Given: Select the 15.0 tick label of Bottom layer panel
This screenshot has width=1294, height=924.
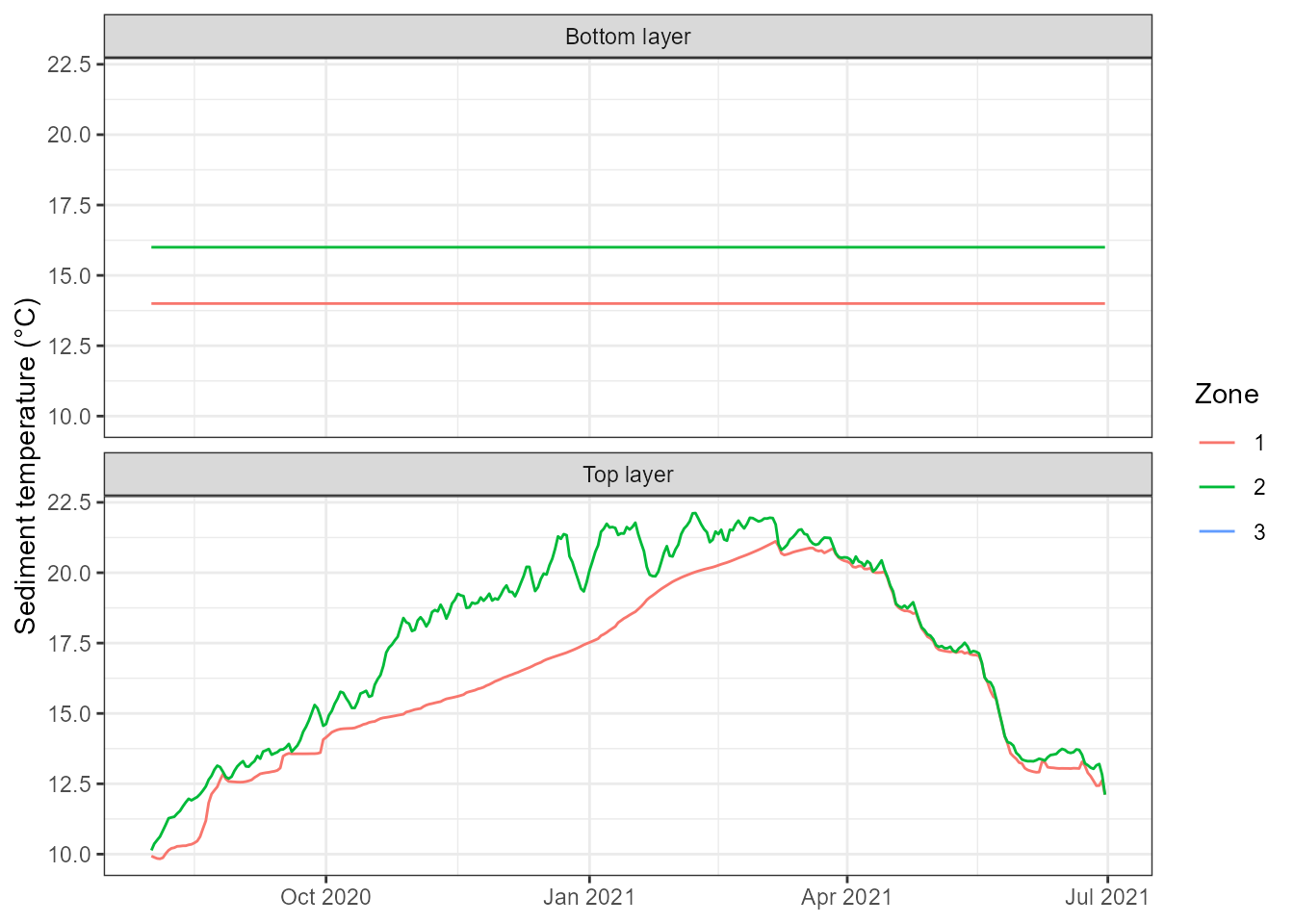Looking at the screenshot, I should (x=69, y=275).
